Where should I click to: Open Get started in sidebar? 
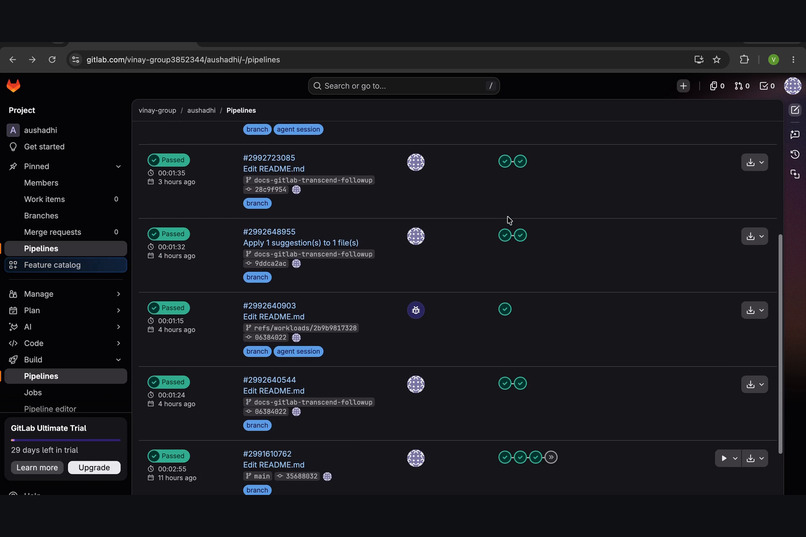click(x=65, y=147)
